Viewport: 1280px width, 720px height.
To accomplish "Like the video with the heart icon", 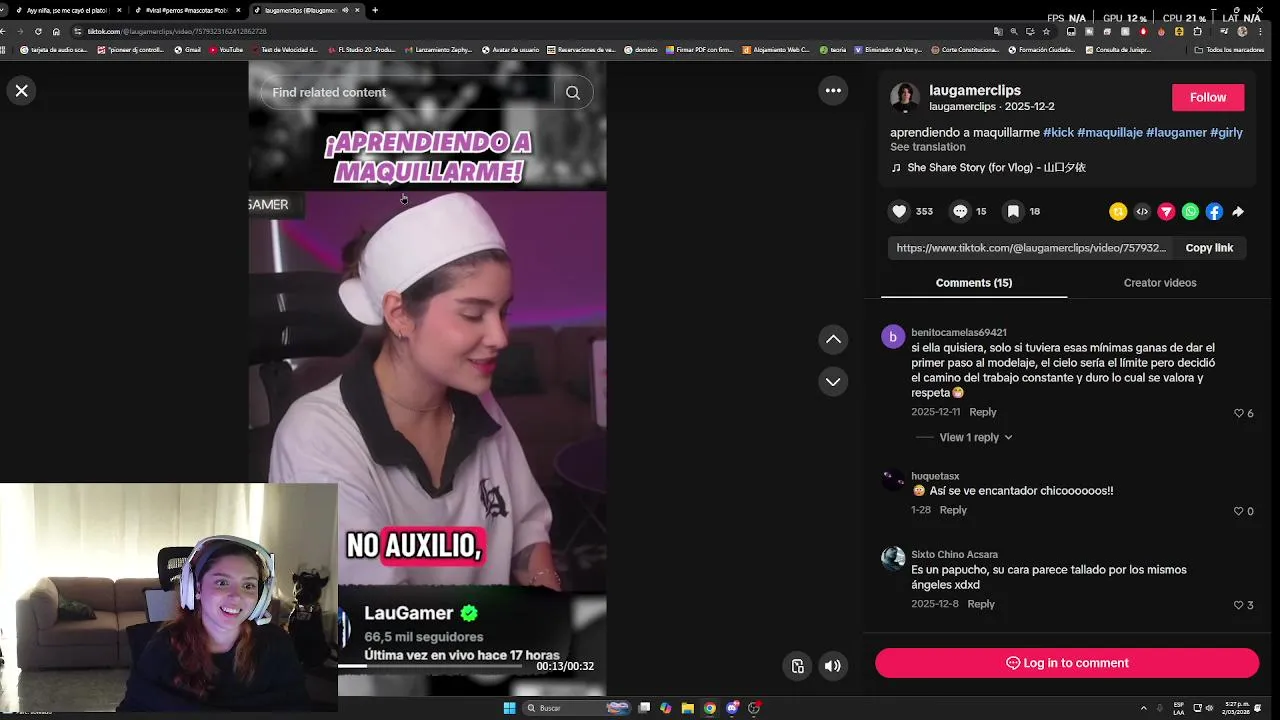I will [899, 211].
